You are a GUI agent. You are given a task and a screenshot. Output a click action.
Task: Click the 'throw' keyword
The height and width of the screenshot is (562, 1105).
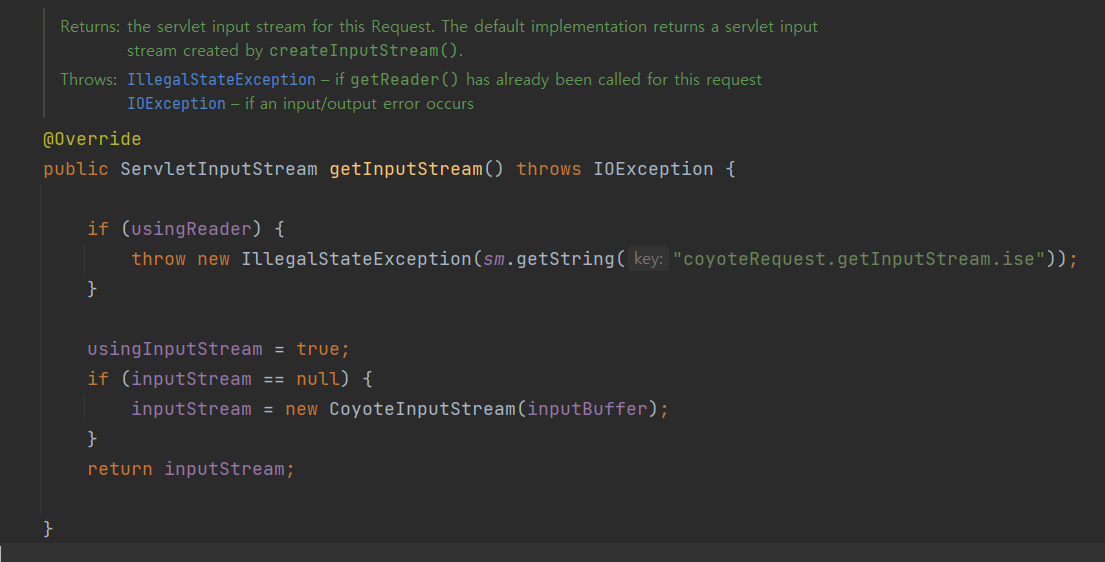tap(159, 259)
